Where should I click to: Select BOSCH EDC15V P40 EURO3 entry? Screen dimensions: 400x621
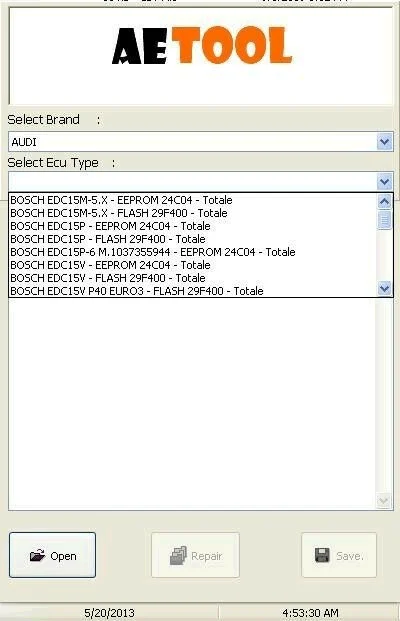click(137, 291)
